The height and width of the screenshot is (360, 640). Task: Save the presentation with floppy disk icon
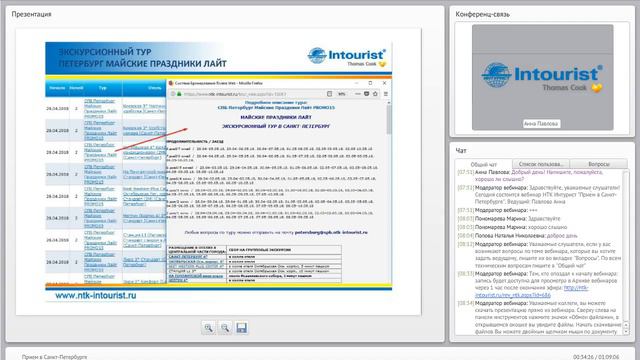tap(242, 328)
